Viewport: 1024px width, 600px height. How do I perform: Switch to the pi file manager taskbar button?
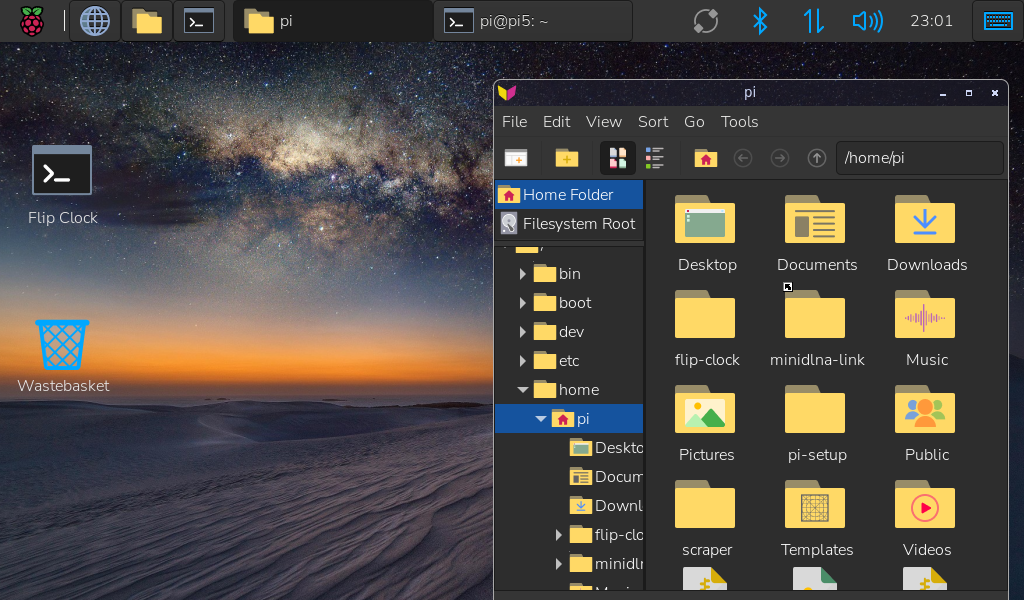coord(333,22)
